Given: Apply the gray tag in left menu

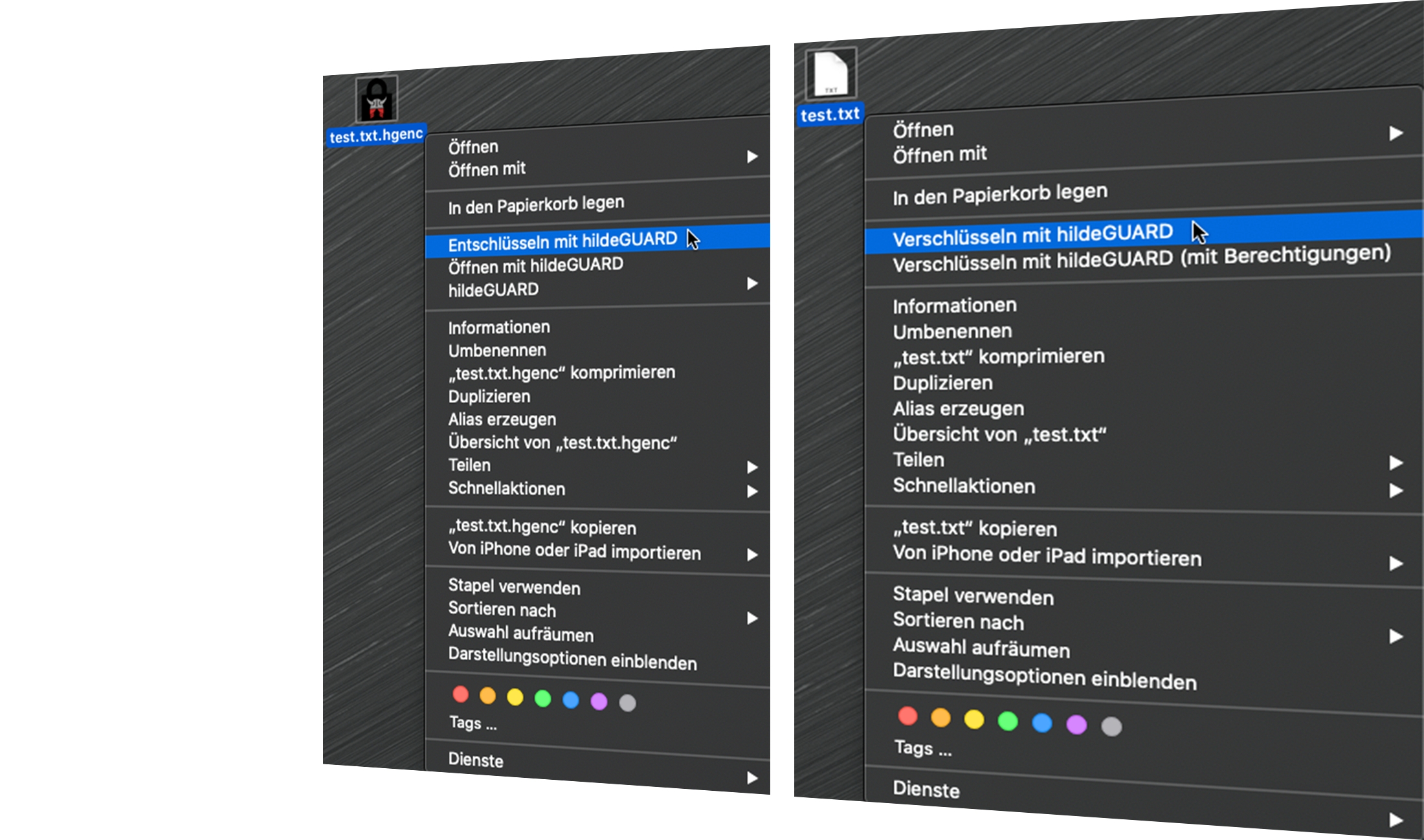Looking at the screenshot, I should click(x=627, y=703).
